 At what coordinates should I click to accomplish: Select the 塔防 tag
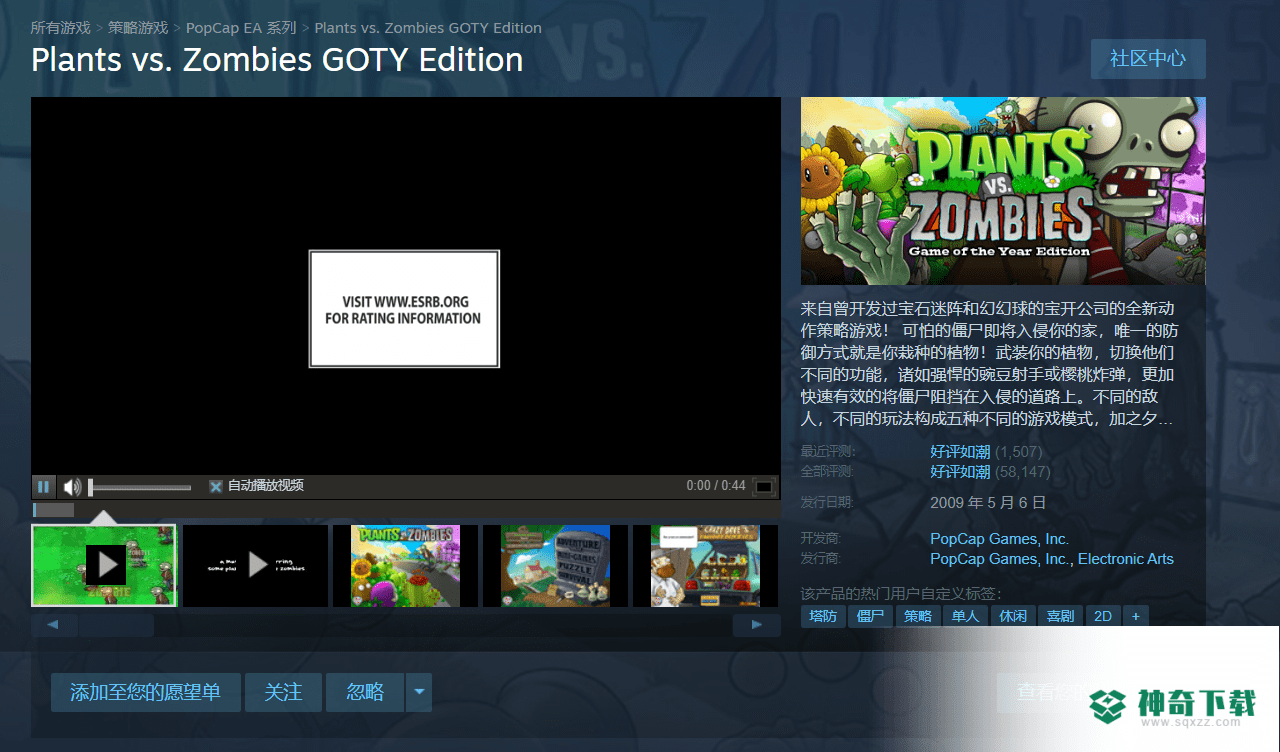click(x=823, y=616)
